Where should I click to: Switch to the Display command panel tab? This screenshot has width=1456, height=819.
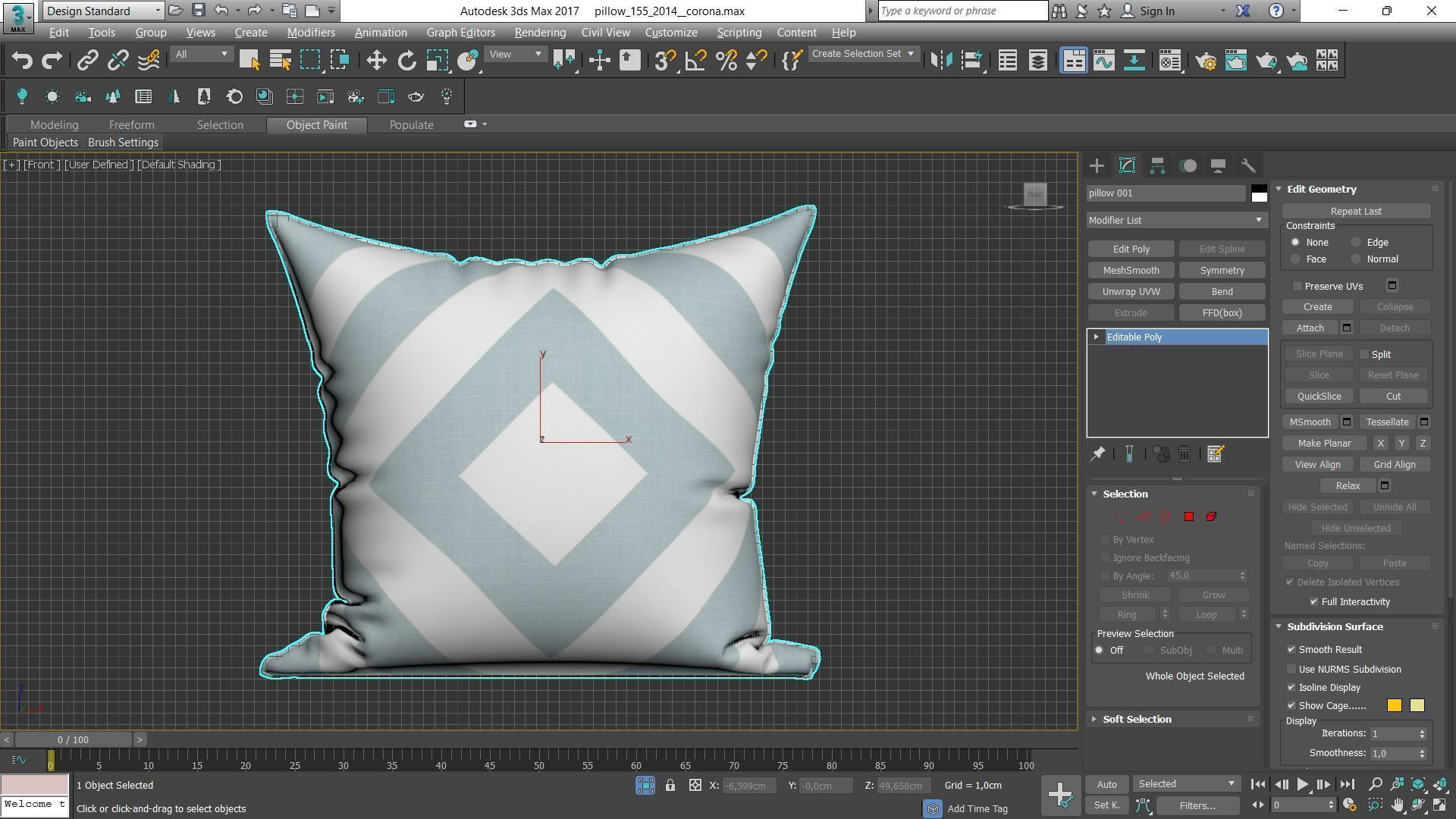[x=1218, y=165]
